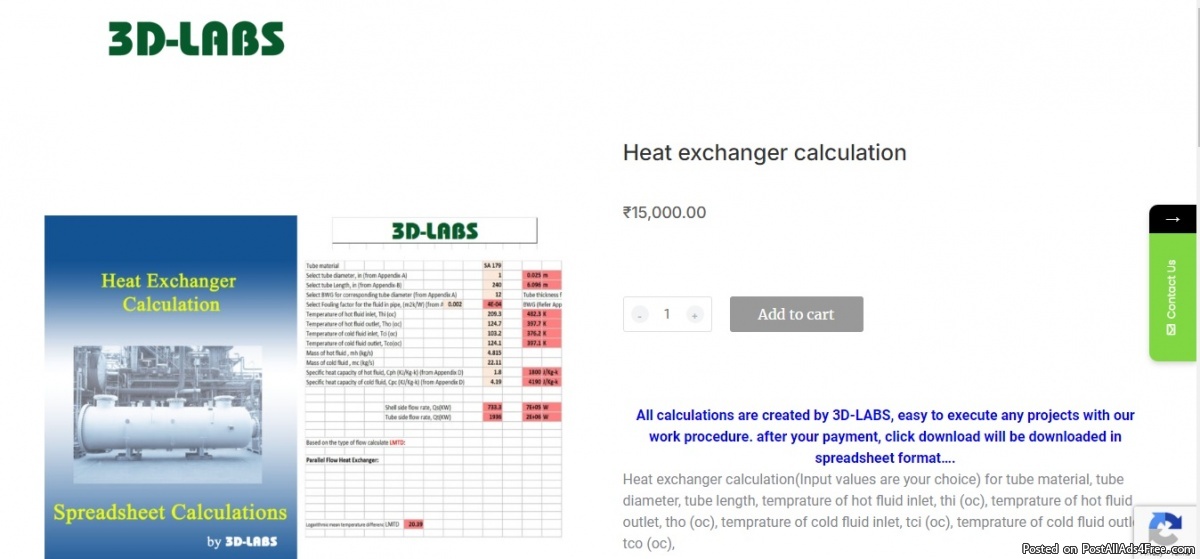The width and height of the screenshot is (1200, 559).
Task: Increase quantity with the plus button
Action: [694, 314]
